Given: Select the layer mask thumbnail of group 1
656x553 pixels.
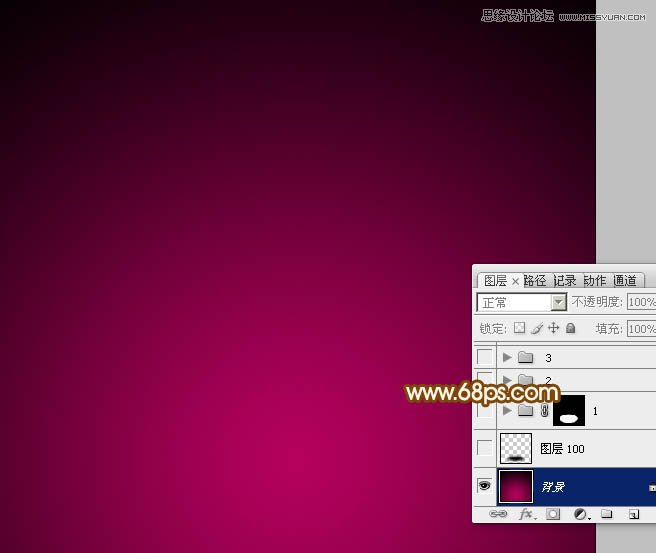Looking at the screenshot, I should point(569,410).
